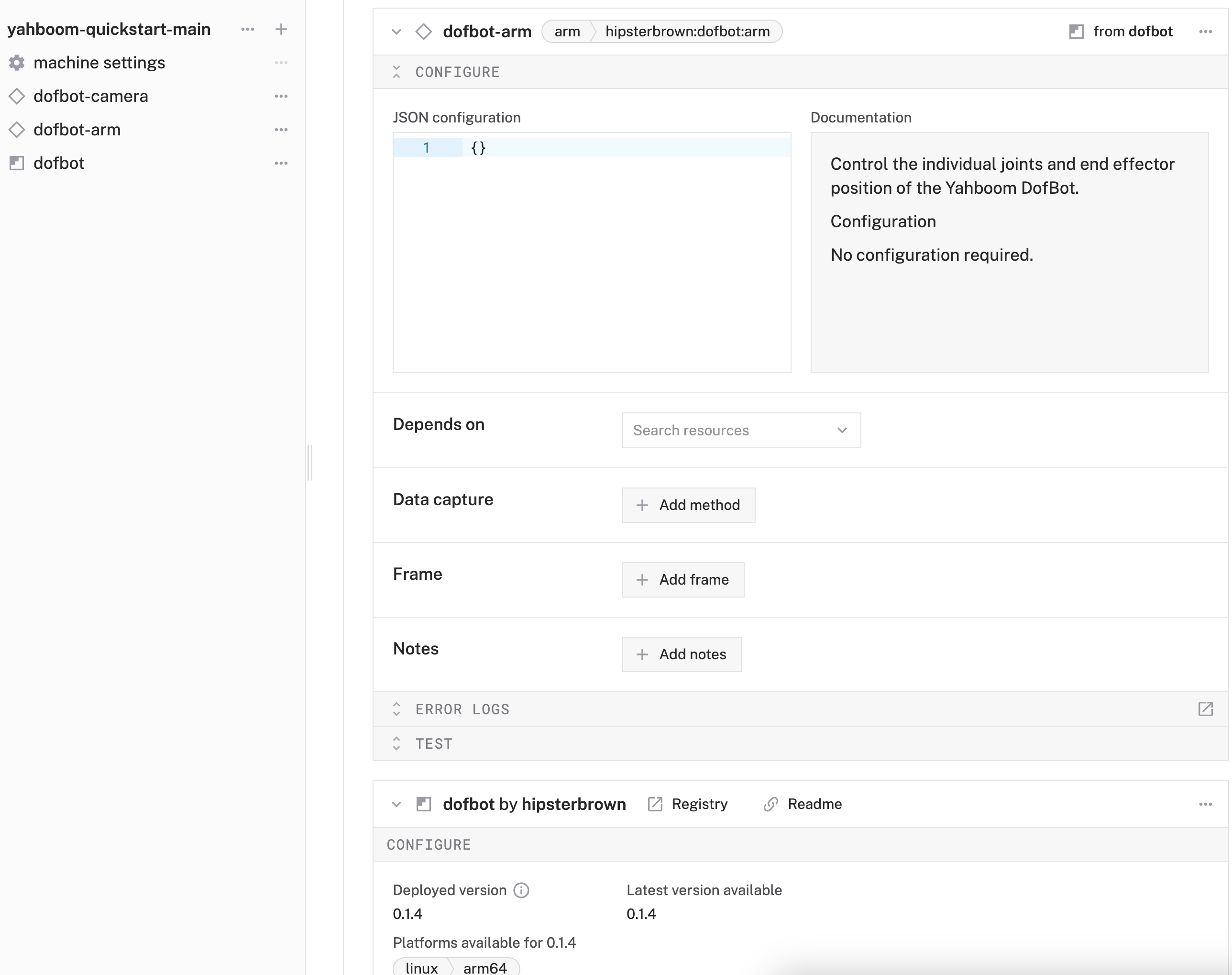1232x975 pixels.
Task: Click dofbot-arm card header diamond icon
Action: coord(423,32)
